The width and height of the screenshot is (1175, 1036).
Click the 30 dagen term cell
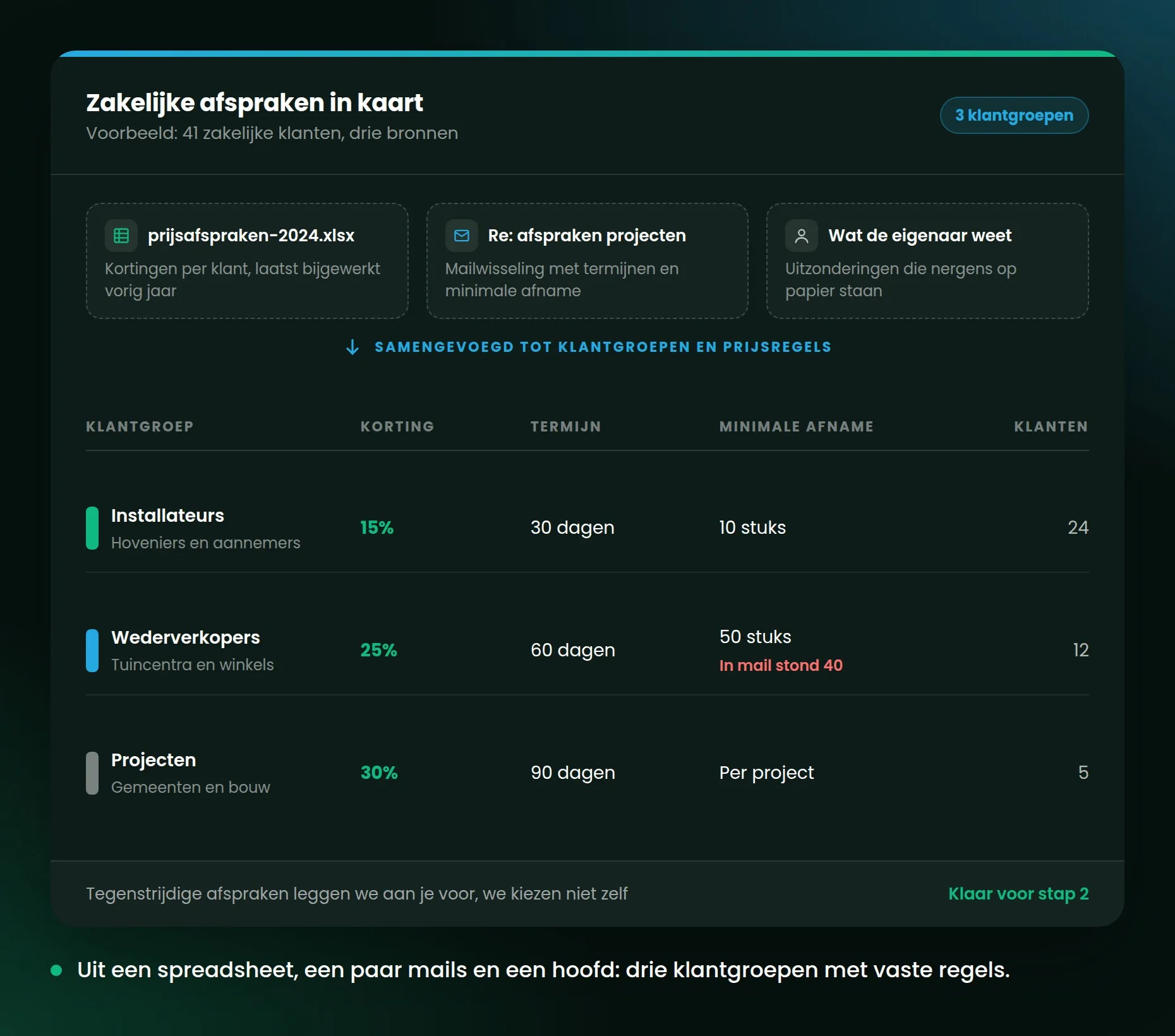coord(572,527)
